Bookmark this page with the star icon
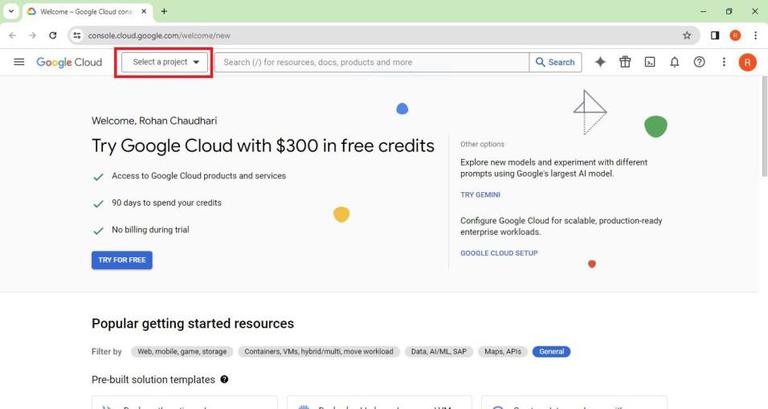 [x=687, y=35]
